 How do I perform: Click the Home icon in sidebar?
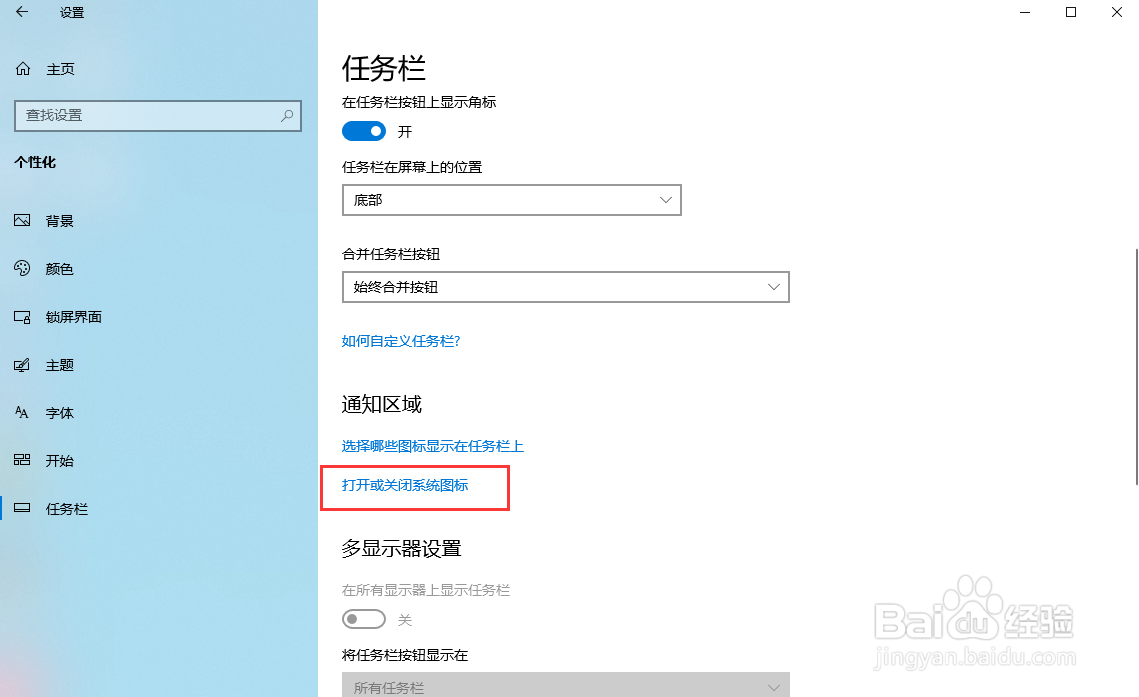(x=22, y=68)
